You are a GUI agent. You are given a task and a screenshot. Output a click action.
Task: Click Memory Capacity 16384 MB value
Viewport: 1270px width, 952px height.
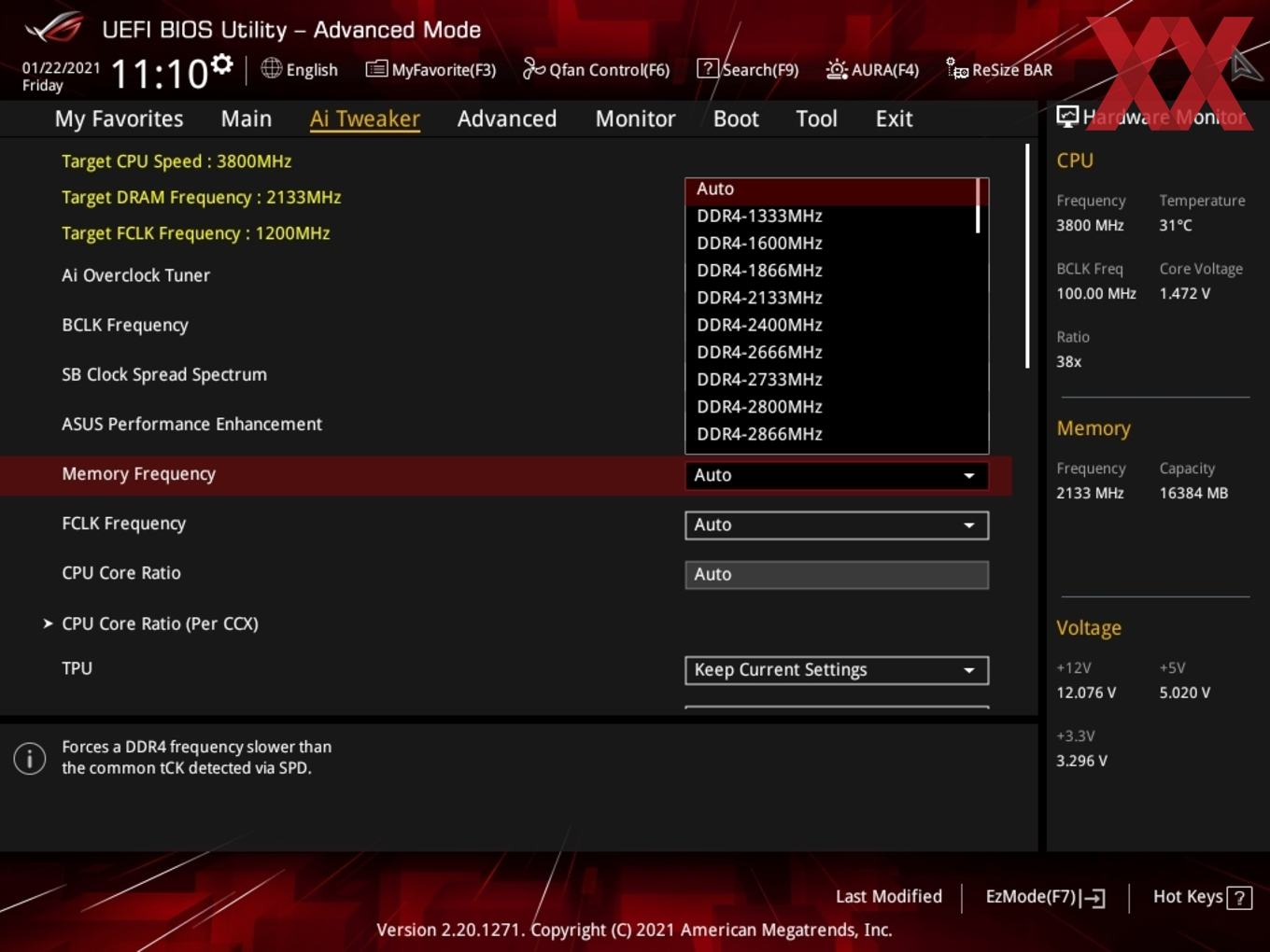(1193, 493)
